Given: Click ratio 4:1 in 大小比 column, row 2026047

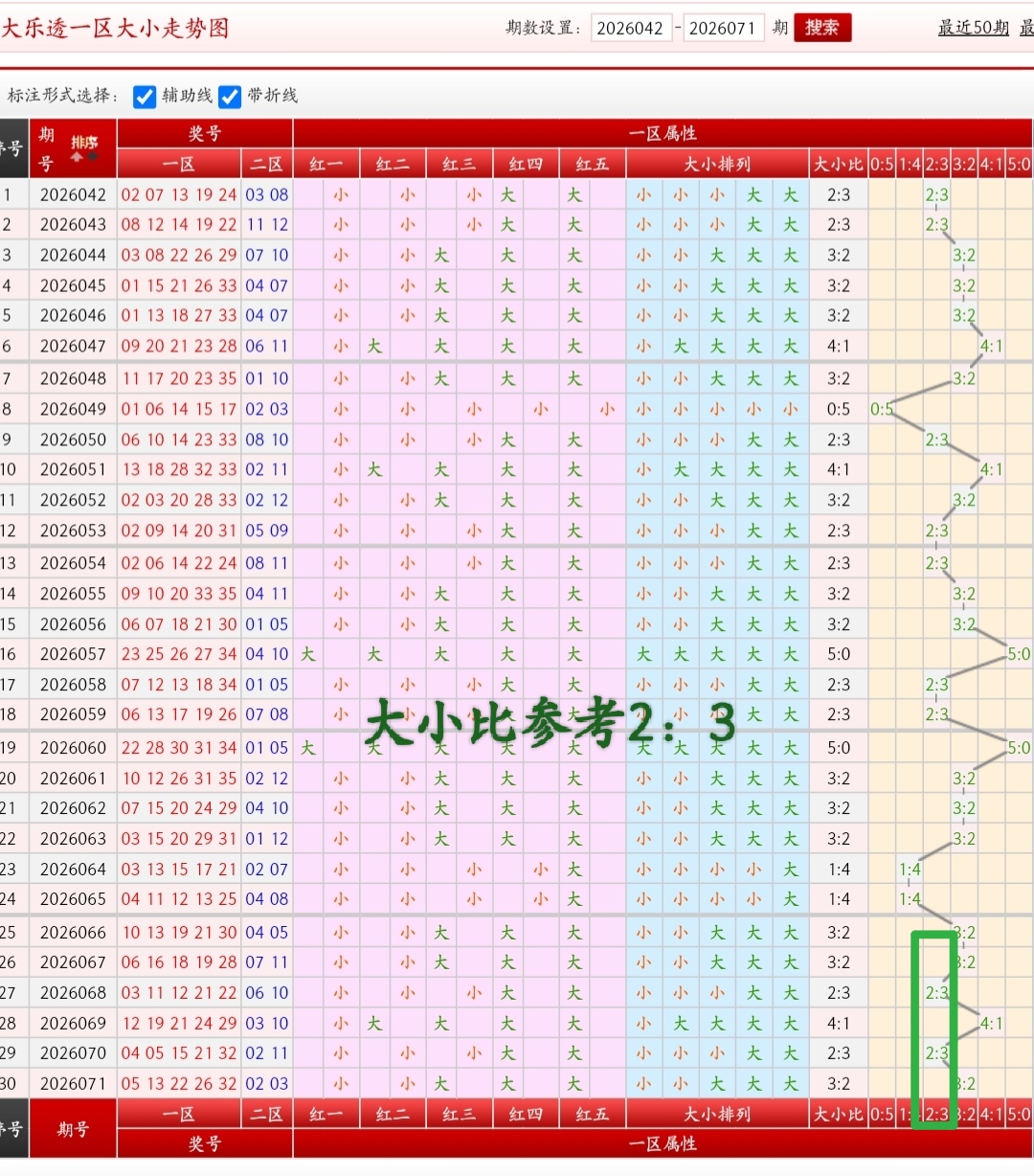Looking at the screenshot, I should pyautogui.click(x=839, y=346).
